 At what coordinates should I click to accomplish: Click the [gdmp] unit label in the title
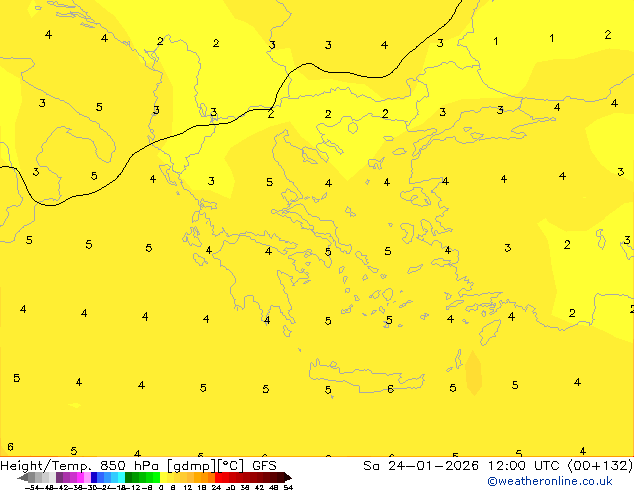[x=192, y=466]
